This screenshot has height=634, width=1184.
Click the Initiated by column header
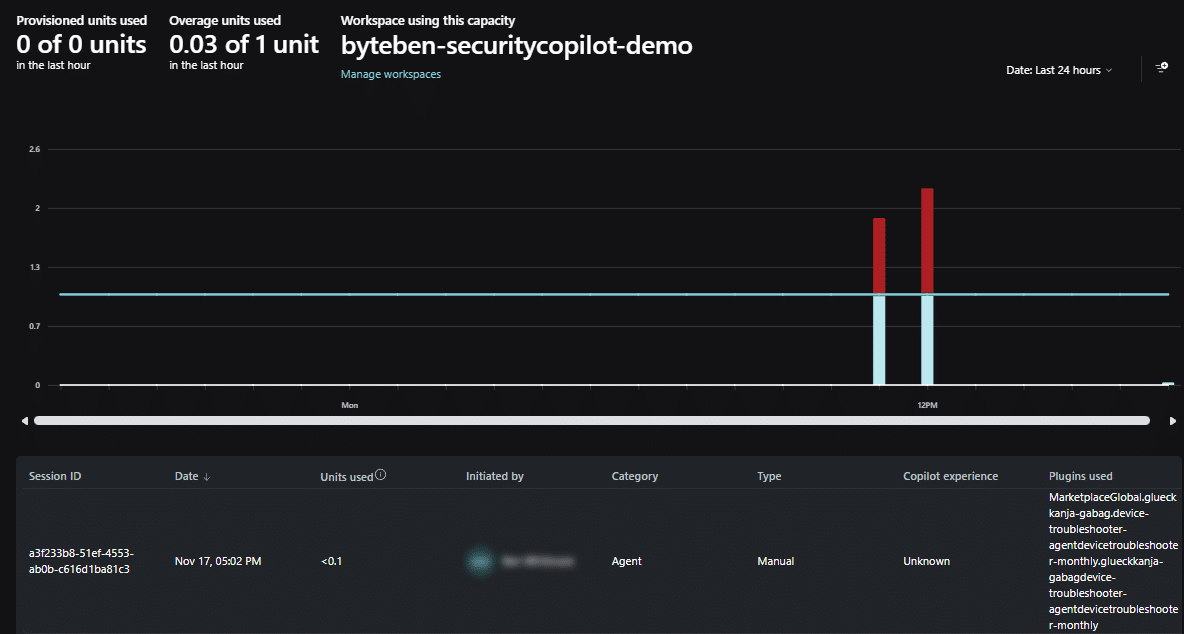click(494, 477)
